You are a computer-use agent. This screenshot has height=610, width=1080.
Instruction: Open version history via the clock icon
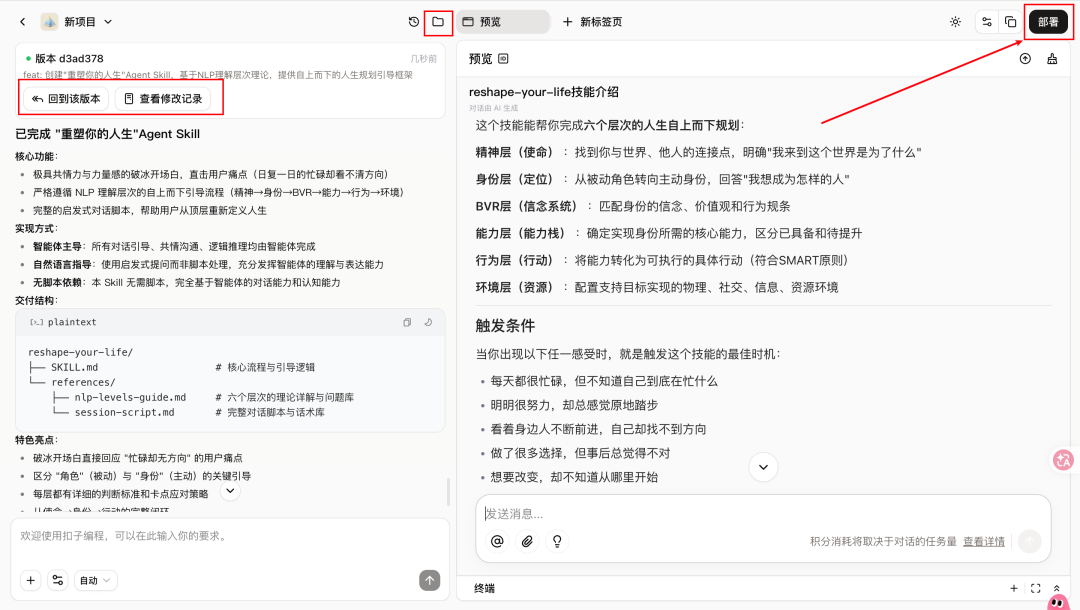[x=411, y=22]
